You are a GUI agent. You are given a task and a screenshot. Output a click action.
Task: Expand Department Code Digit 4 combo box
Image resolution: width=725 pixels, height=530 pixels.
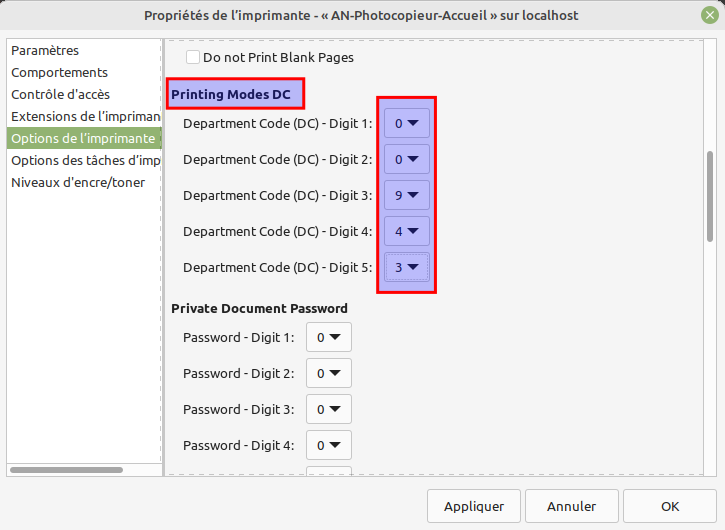tap(406, 231)
